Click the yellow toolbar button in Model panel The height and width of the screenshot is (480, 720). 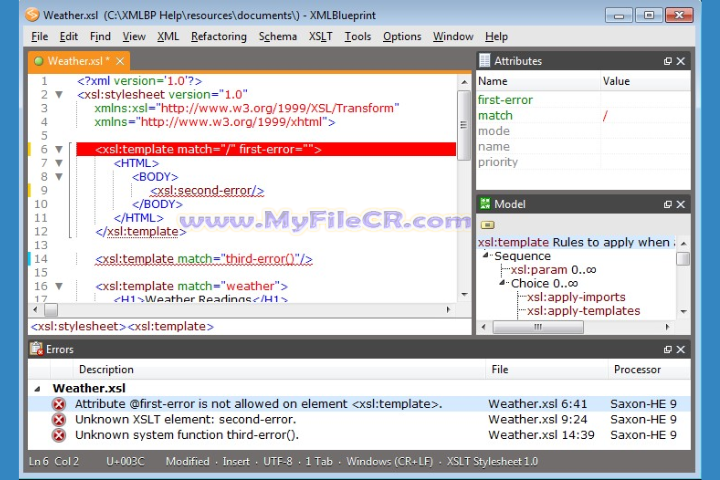pyautogui.click(x=487, y=225)
